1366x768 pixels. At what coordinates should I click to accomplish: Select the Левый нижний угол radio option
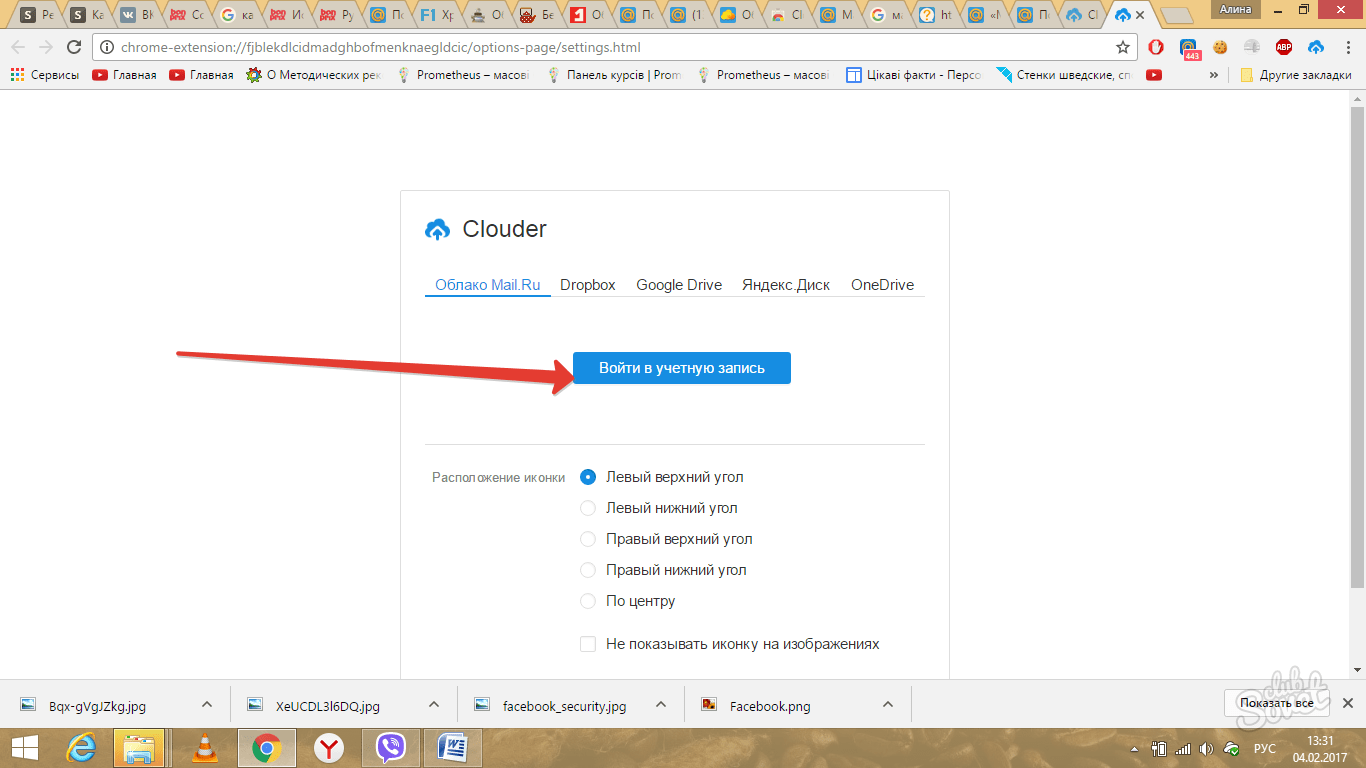pyautogui.click(x=588, y=508)
